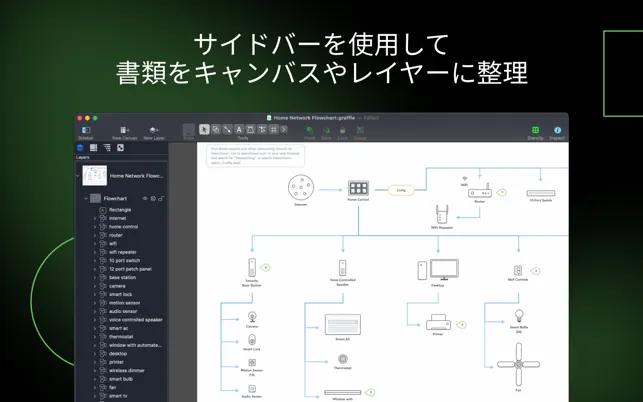Switch to the Selection sidebar tab

[120, 148]
